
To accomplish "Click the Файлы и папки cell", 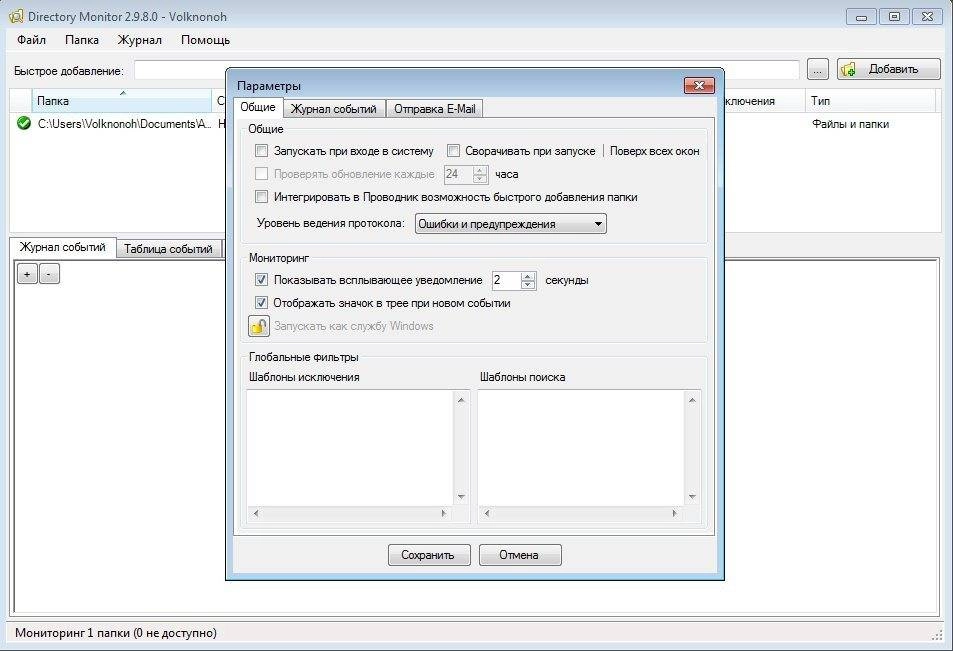I will pyautogui.click(x=850, y=124).
